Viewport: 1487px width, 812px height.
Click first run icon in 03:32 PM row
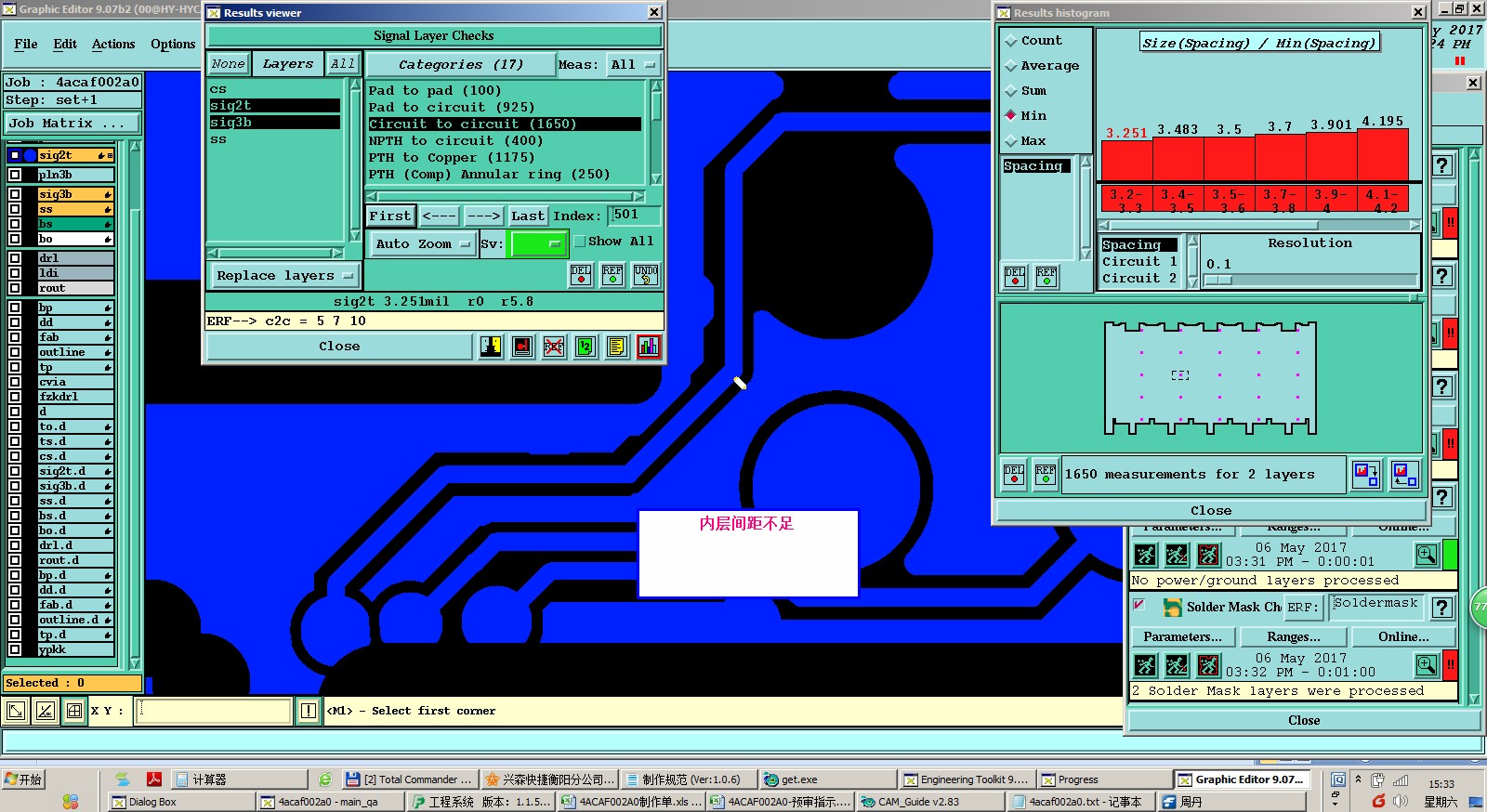point(1146,665)
